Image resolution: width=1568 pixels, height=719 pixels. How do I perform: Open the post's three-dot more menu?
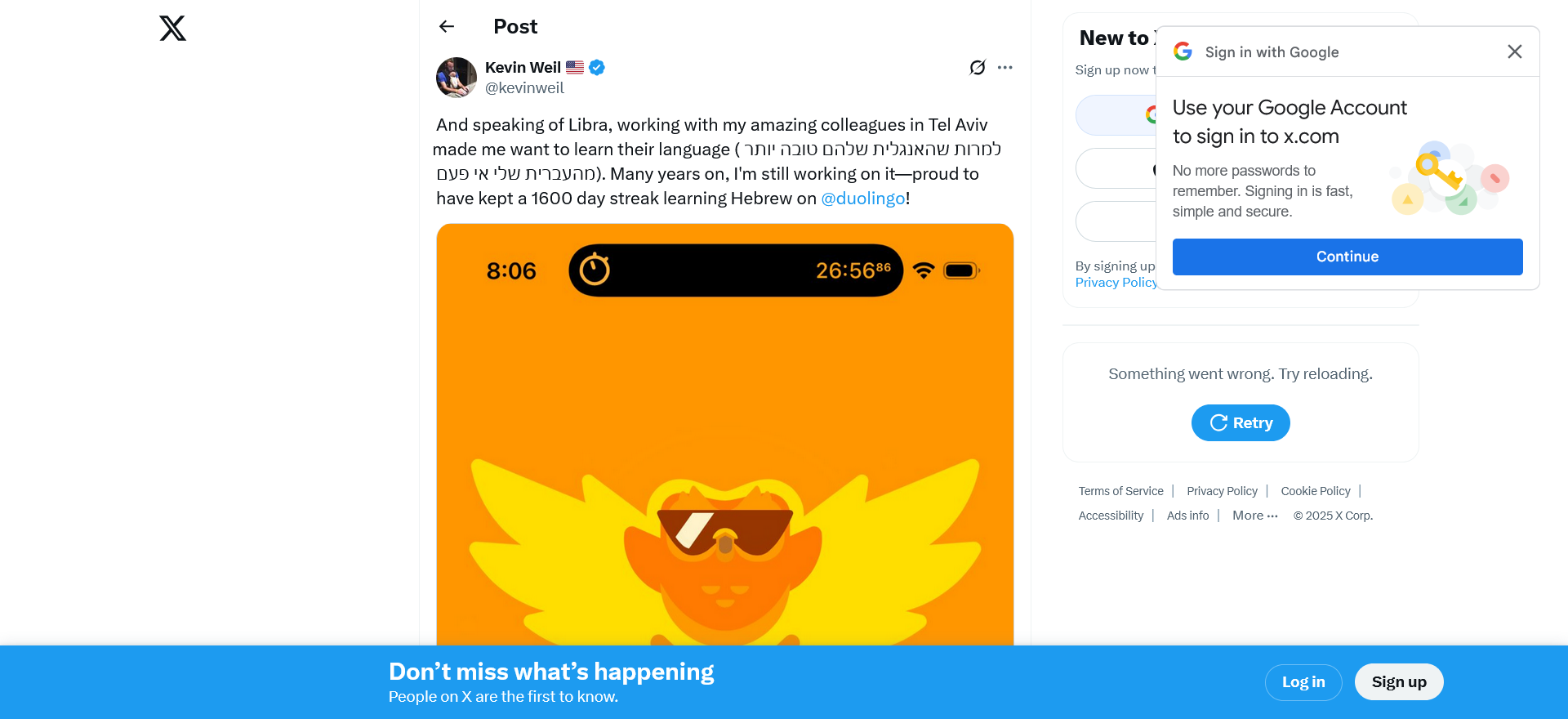[1005, 68]
